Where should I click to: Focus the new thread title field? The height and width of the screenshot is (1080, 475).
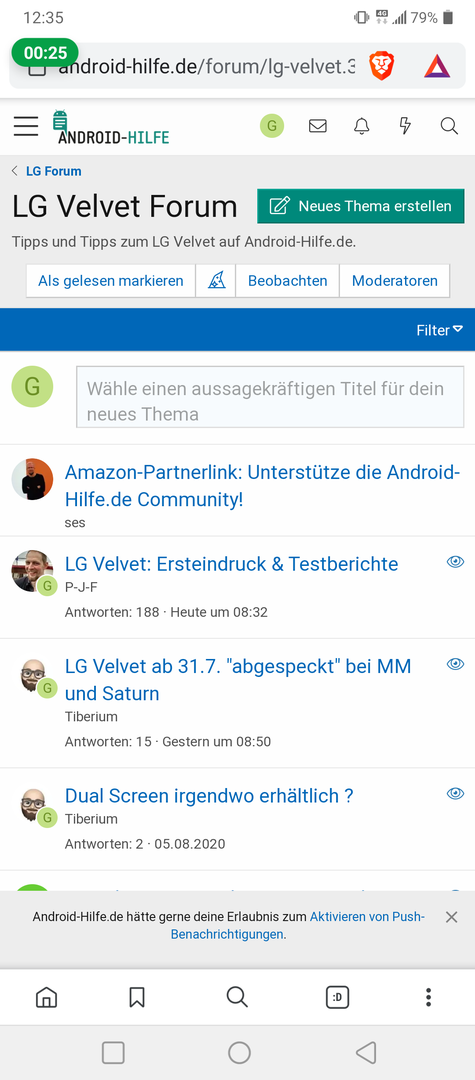270,397
